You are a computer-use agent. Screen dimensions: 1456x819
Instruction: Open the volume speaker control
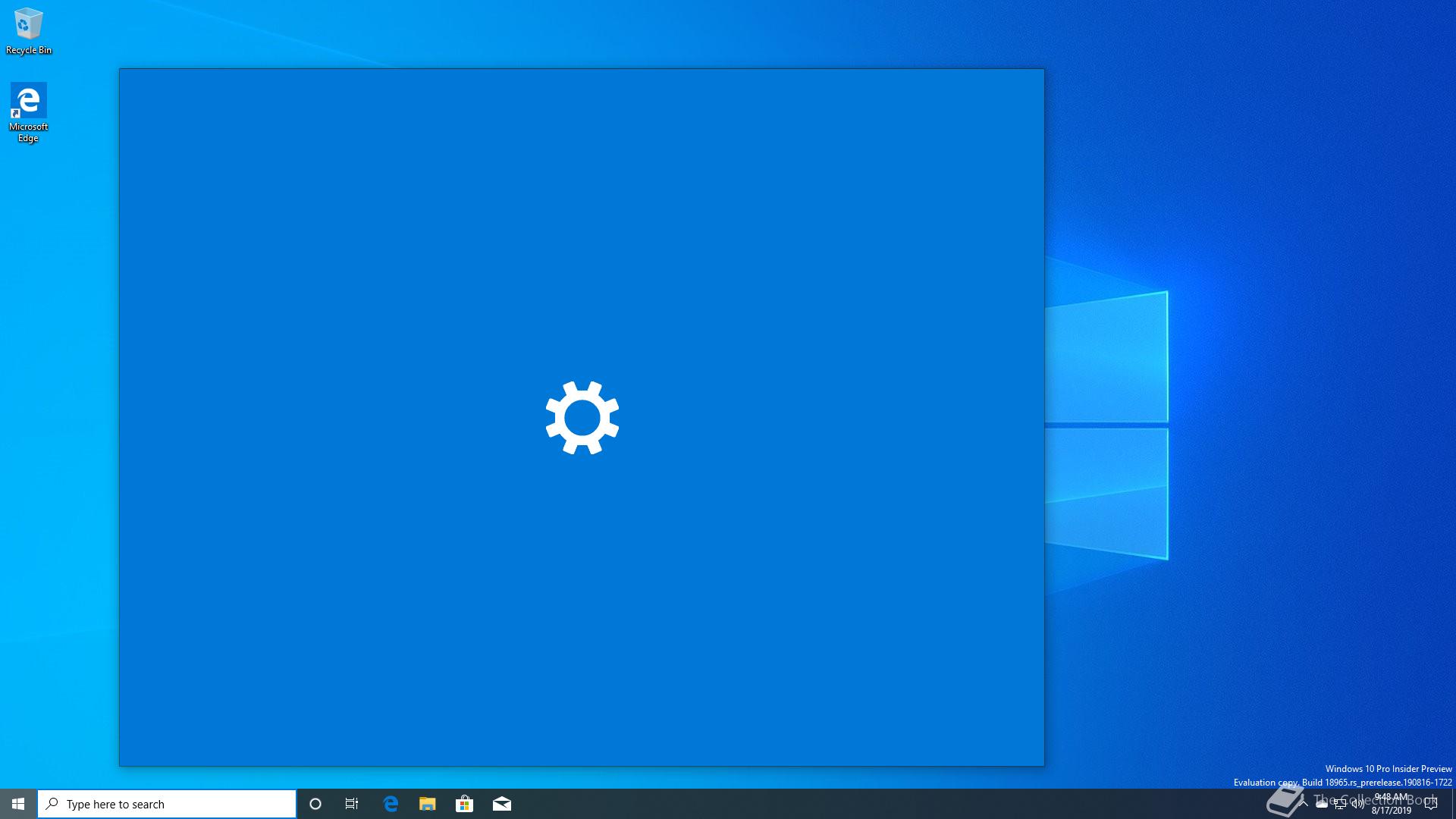(1358, 804)
